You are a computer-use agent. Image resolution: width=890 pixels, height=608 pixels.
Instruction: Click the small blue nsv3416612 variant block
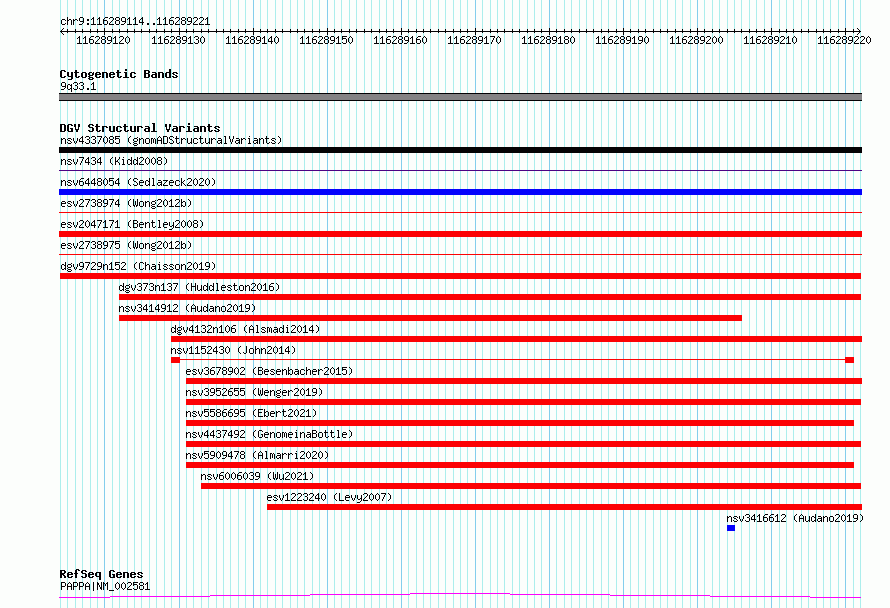point(731,528)
